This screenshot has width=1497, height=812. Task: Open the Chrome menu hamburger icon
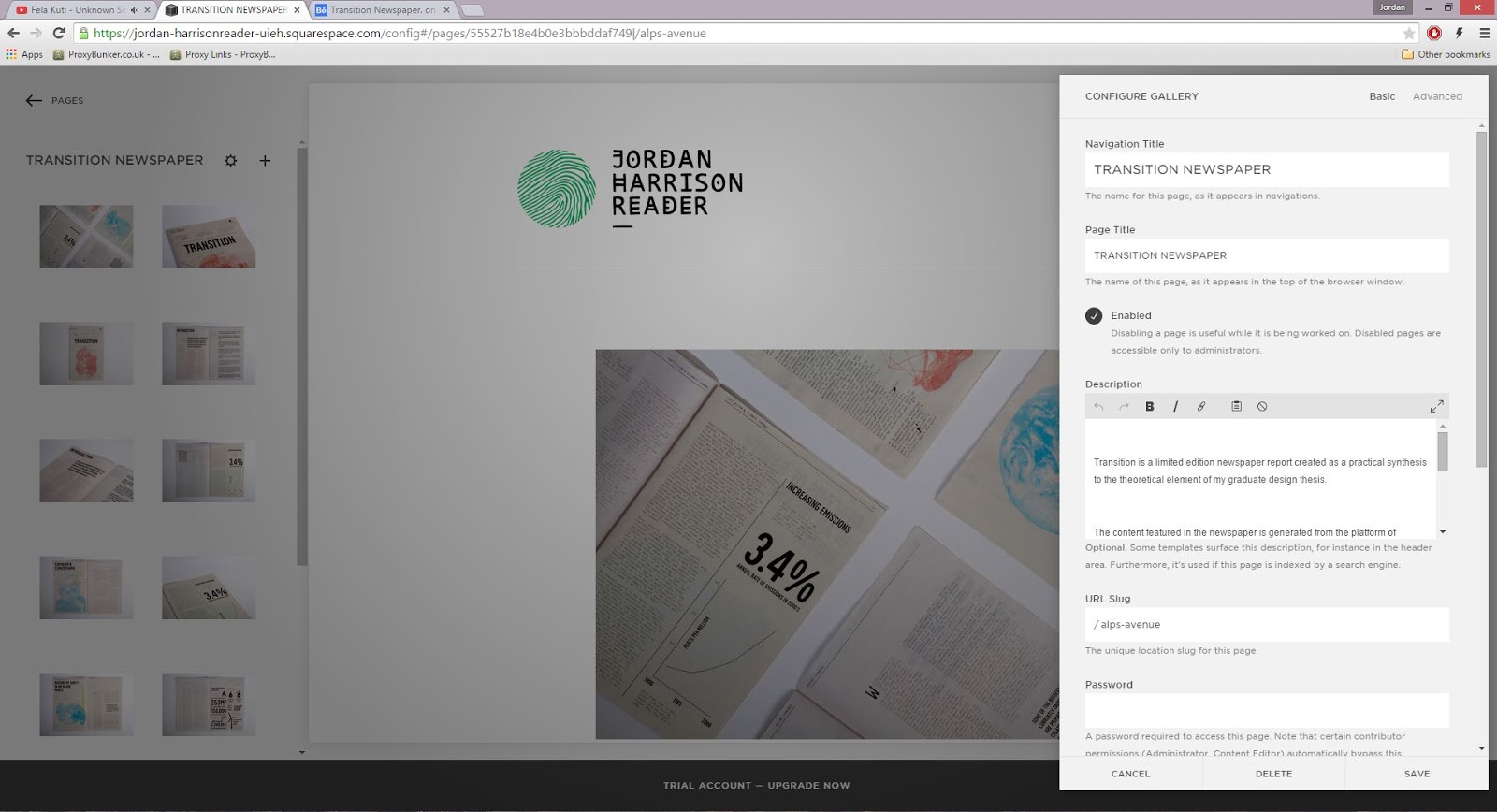[x=1484, y=33]
